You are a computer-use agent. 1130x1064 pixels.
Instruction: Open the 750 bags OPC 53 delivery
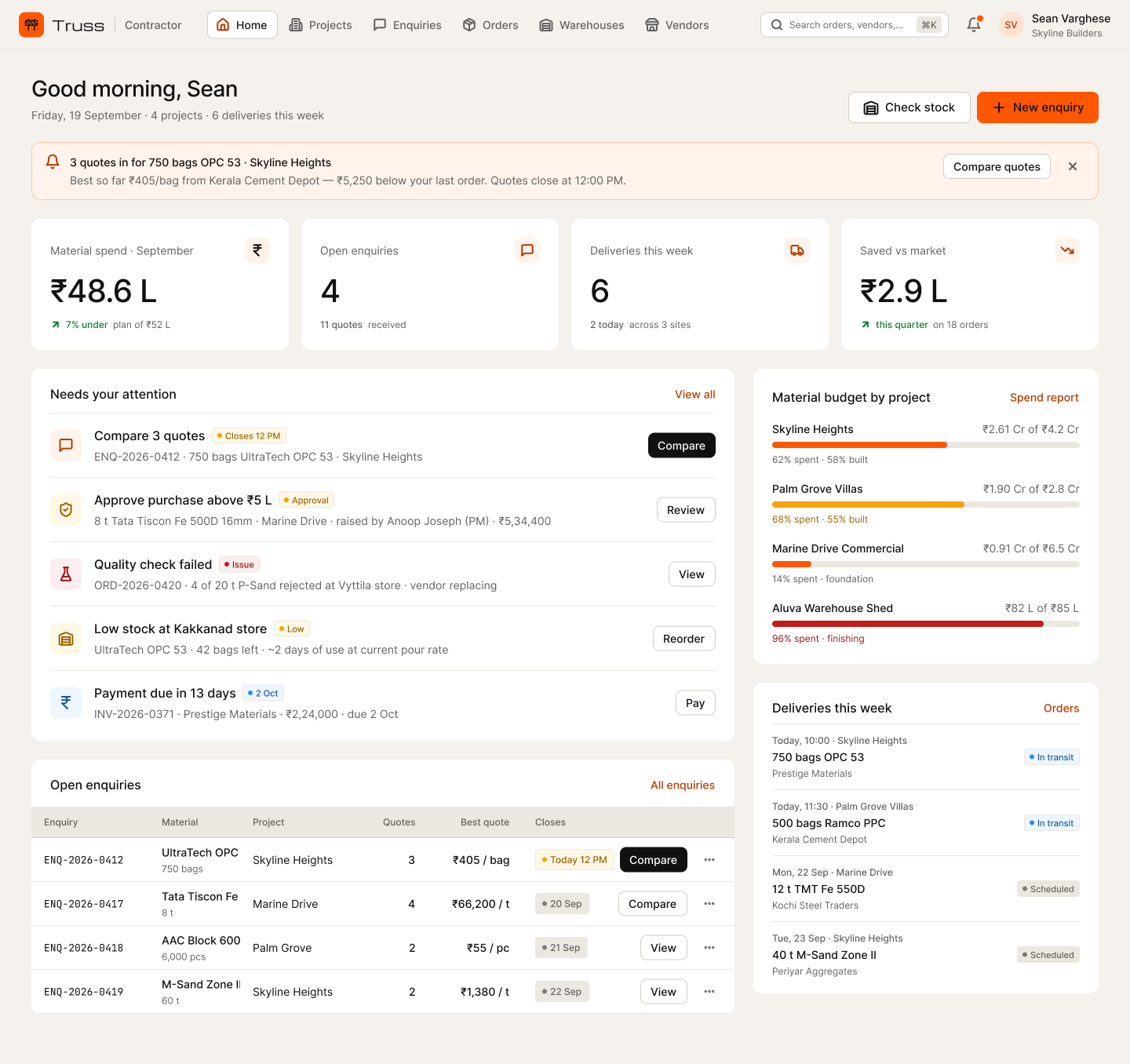[x=926, y=757]
